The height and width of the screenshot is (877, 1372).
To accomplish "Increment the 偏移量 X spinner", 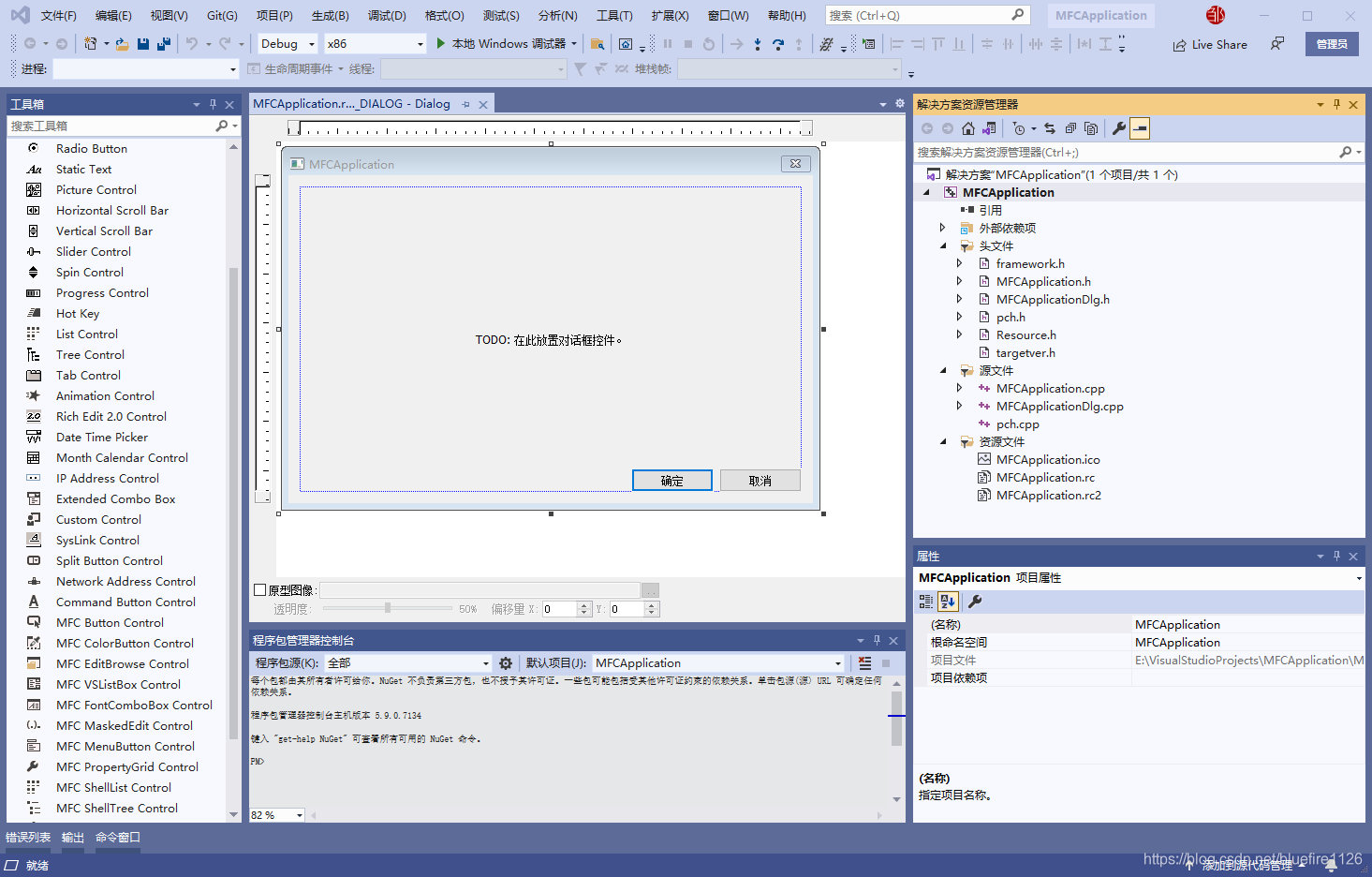I will (584, 605).
